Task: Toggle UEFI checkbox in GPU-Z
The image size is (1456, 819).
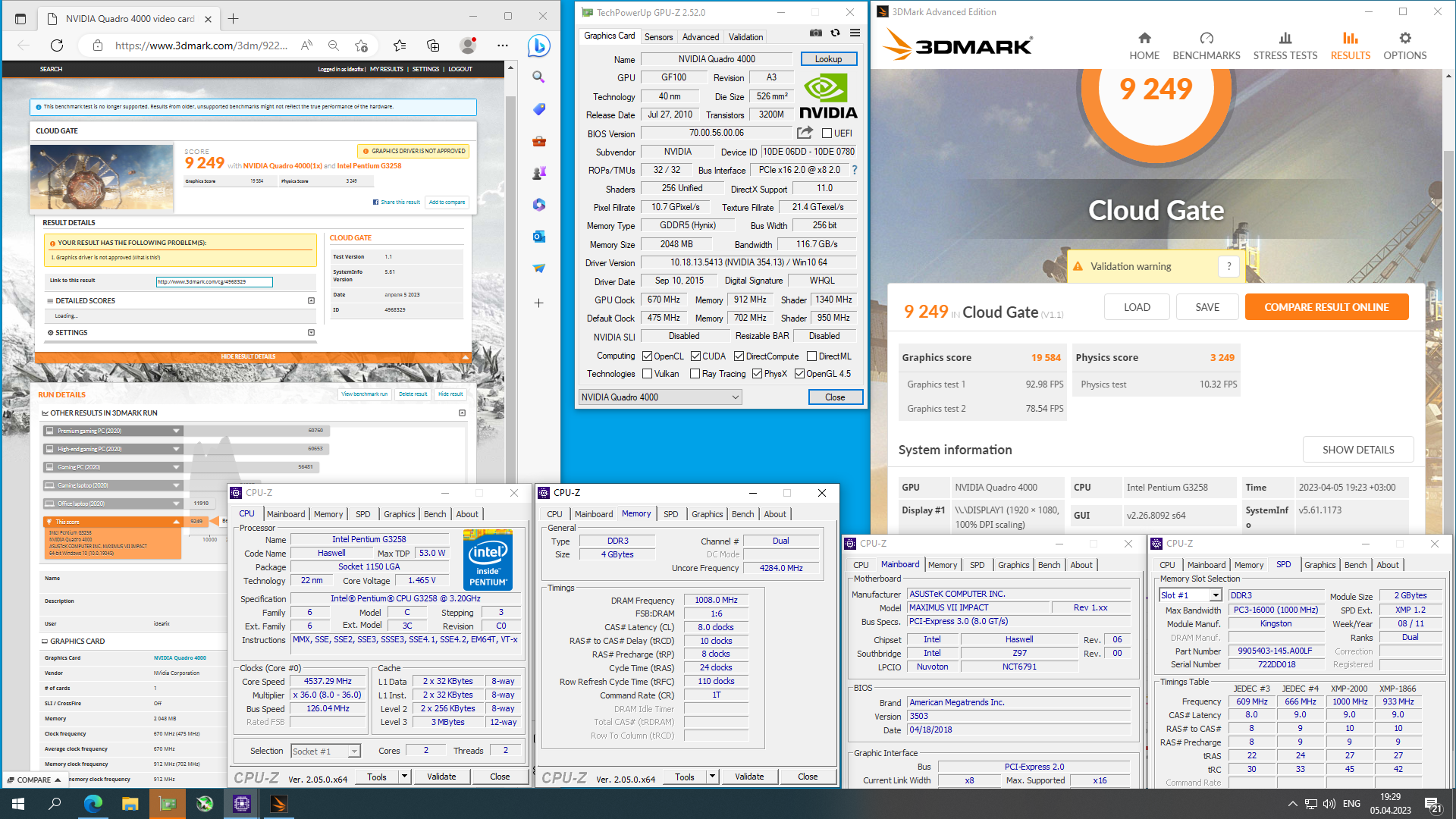Action: click(x=827, y=133)
